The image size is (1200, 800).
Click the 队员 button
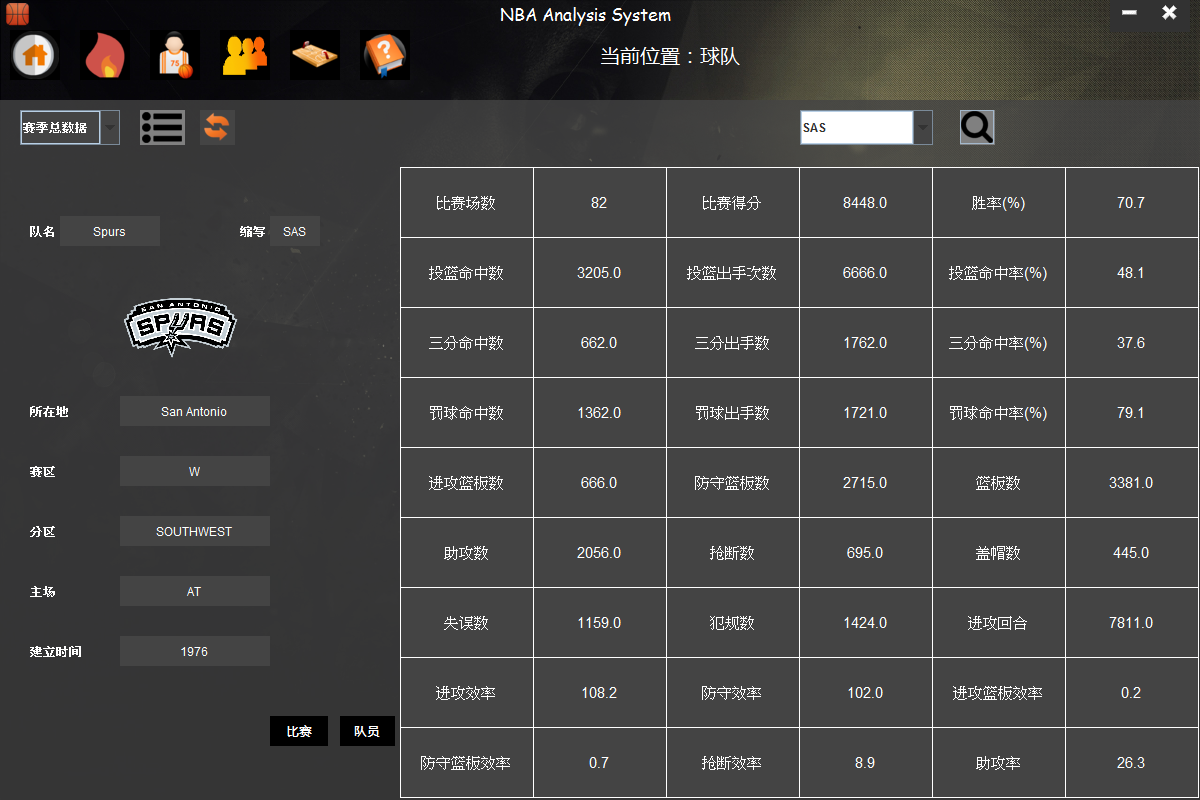(x=367, y=731)
